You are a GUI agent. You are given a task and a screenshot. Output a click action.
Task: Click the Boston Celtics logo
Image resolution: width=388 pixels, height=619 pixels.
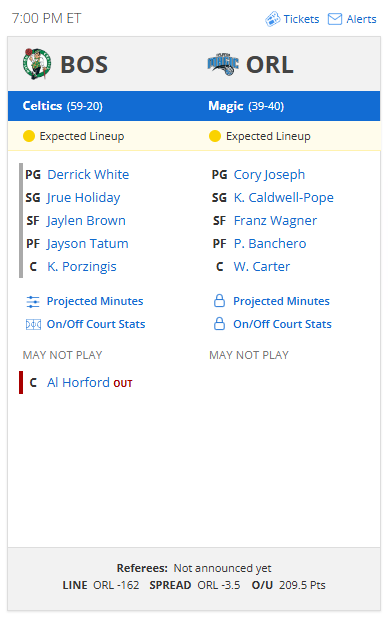[x=37, y=64]
